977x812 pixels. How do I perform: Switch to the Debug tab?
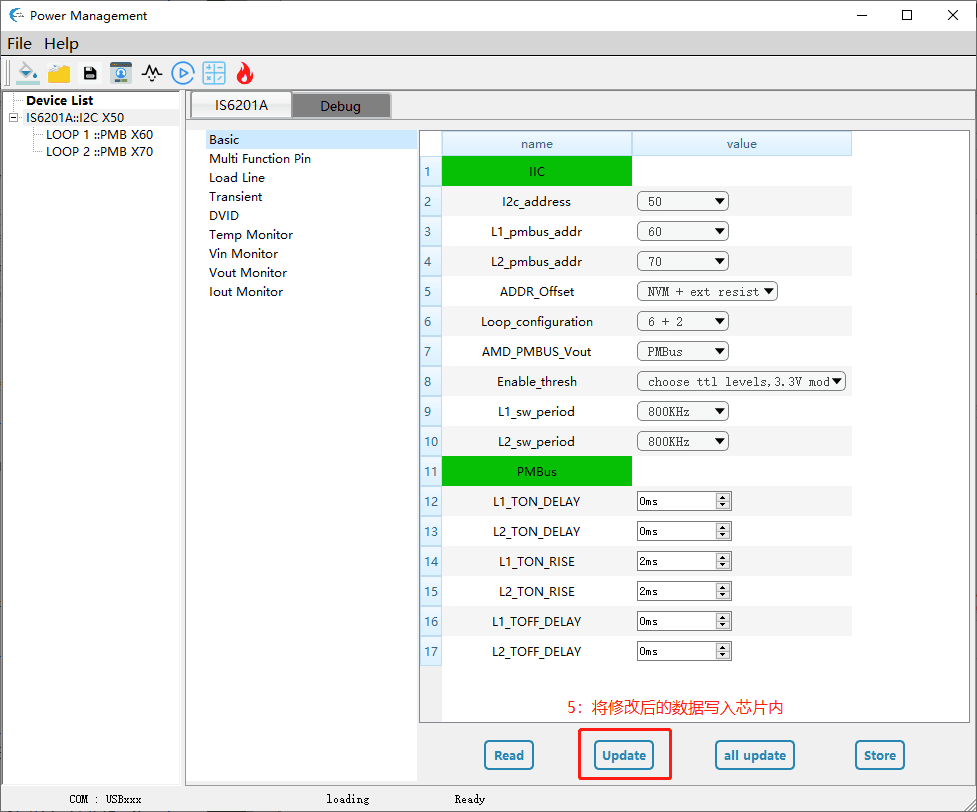[x=340, y=106]
